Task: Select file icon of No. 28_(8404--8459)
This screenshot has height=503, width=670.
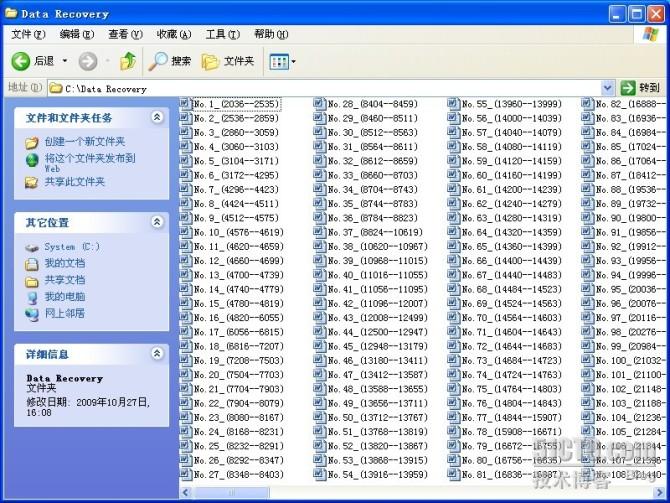Action: click(319, 103)
